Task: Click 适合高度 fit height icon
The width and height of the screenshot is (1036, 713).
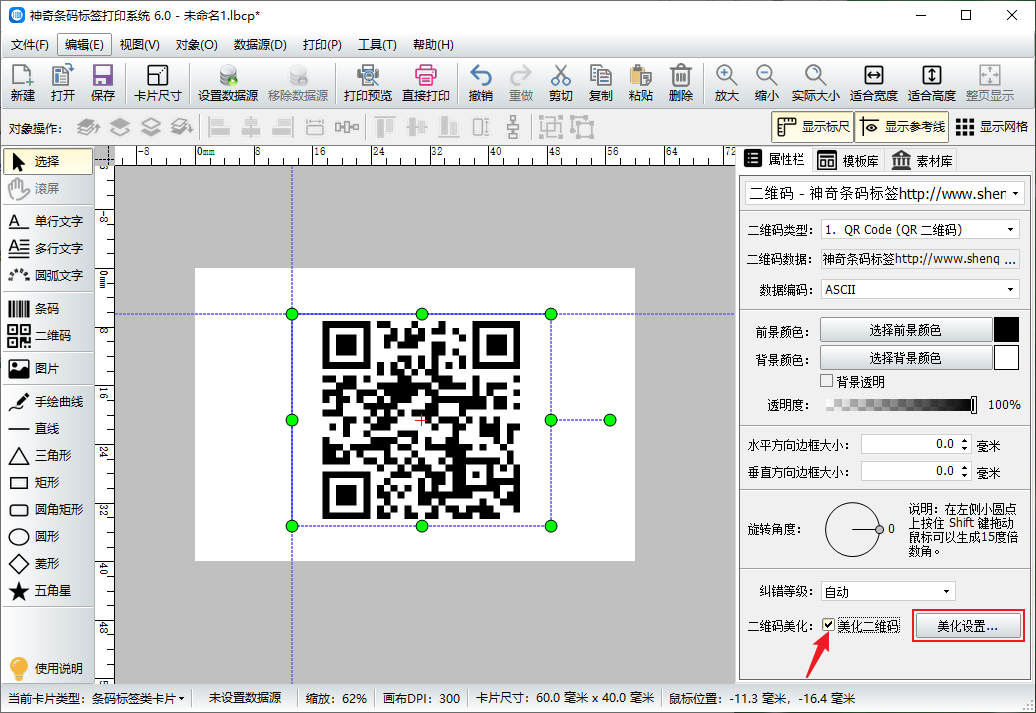Action: [932, 83]
